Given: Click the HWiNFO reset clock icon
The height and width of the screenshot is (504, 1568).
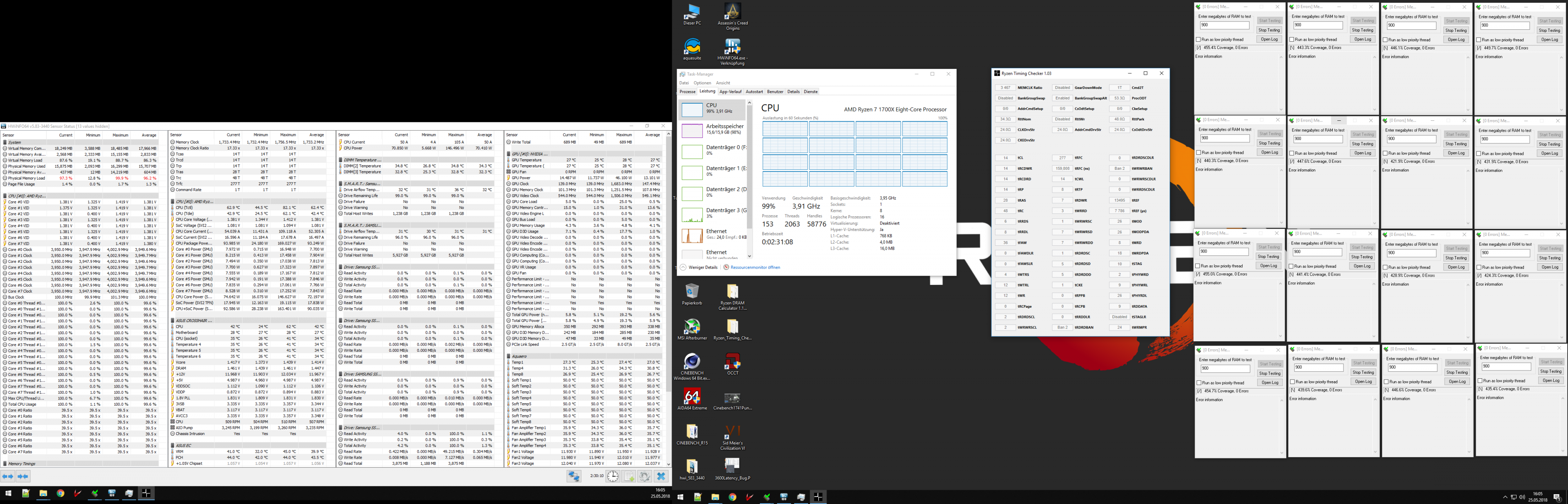Looking at the screenshot, I should tap(612, 477).
